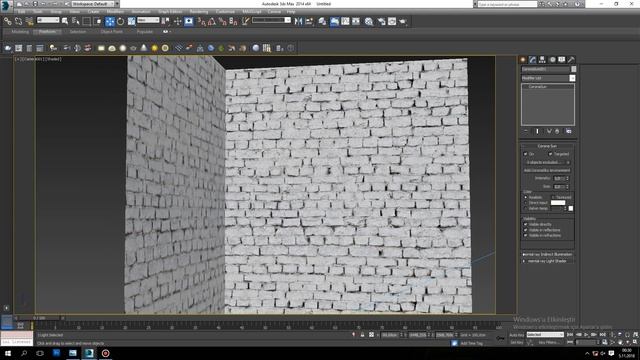640x360 pixels.
Task: Open the Modifiers menu
Action: (115, 11)
